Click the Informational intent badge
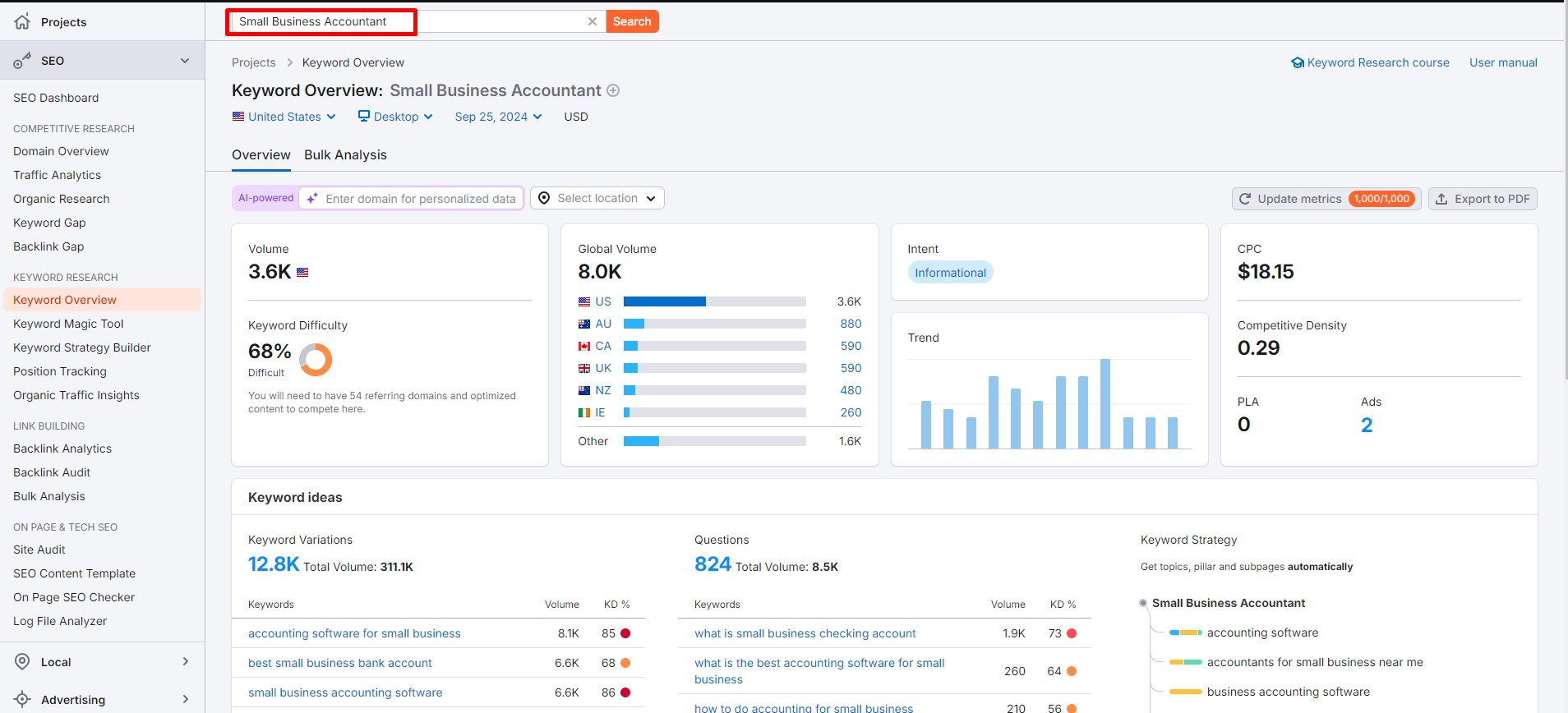 coord(950,273)
